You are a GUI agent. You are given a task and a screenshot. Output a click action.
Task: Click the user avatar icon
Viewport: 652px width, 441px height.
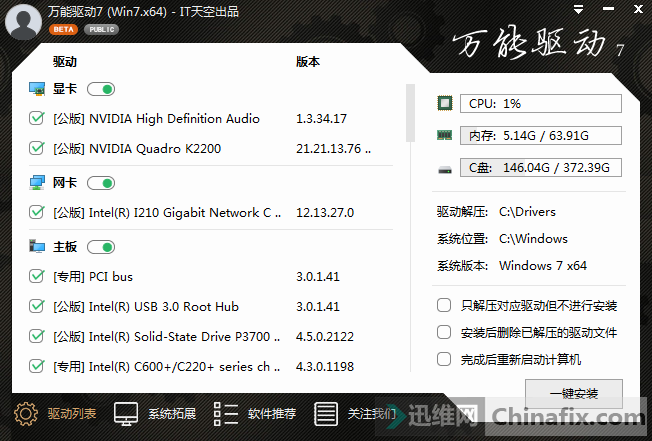[23, 22]
